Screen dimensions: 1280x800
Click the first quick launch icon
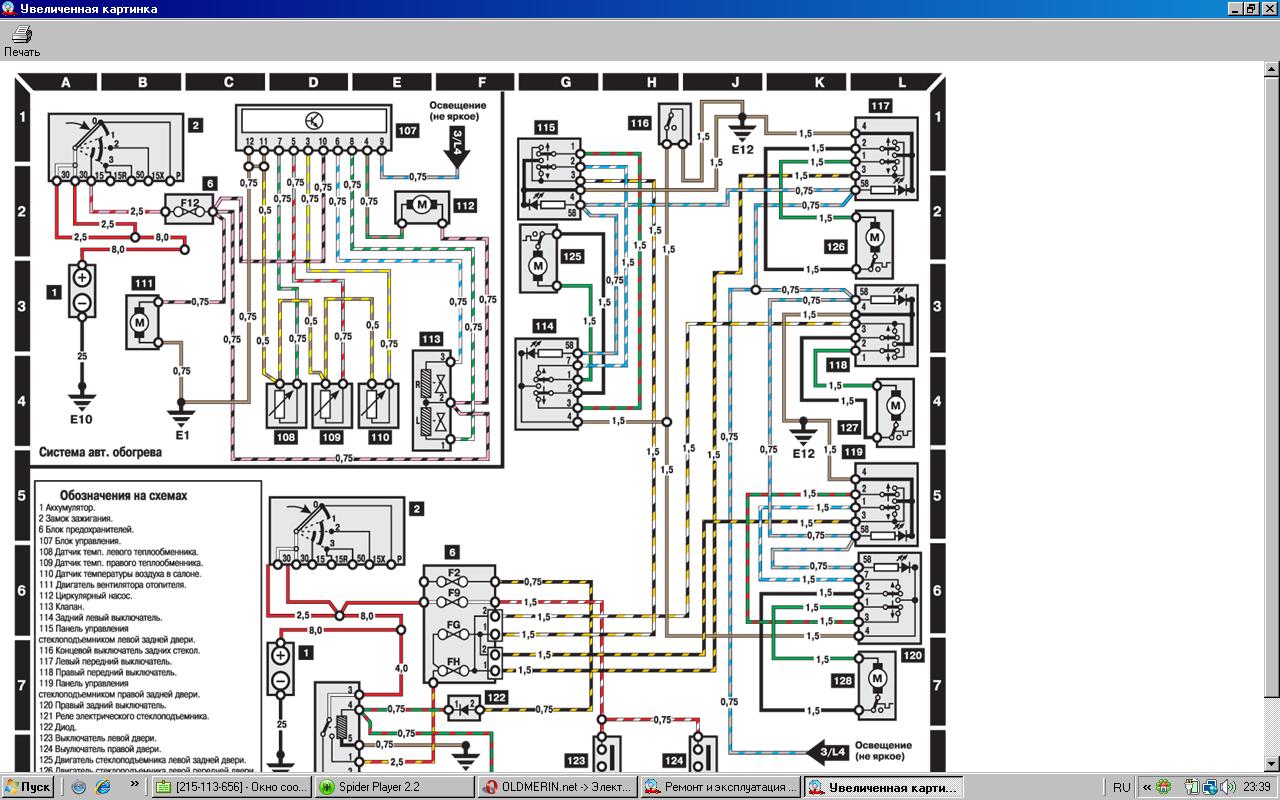point(79,787)
